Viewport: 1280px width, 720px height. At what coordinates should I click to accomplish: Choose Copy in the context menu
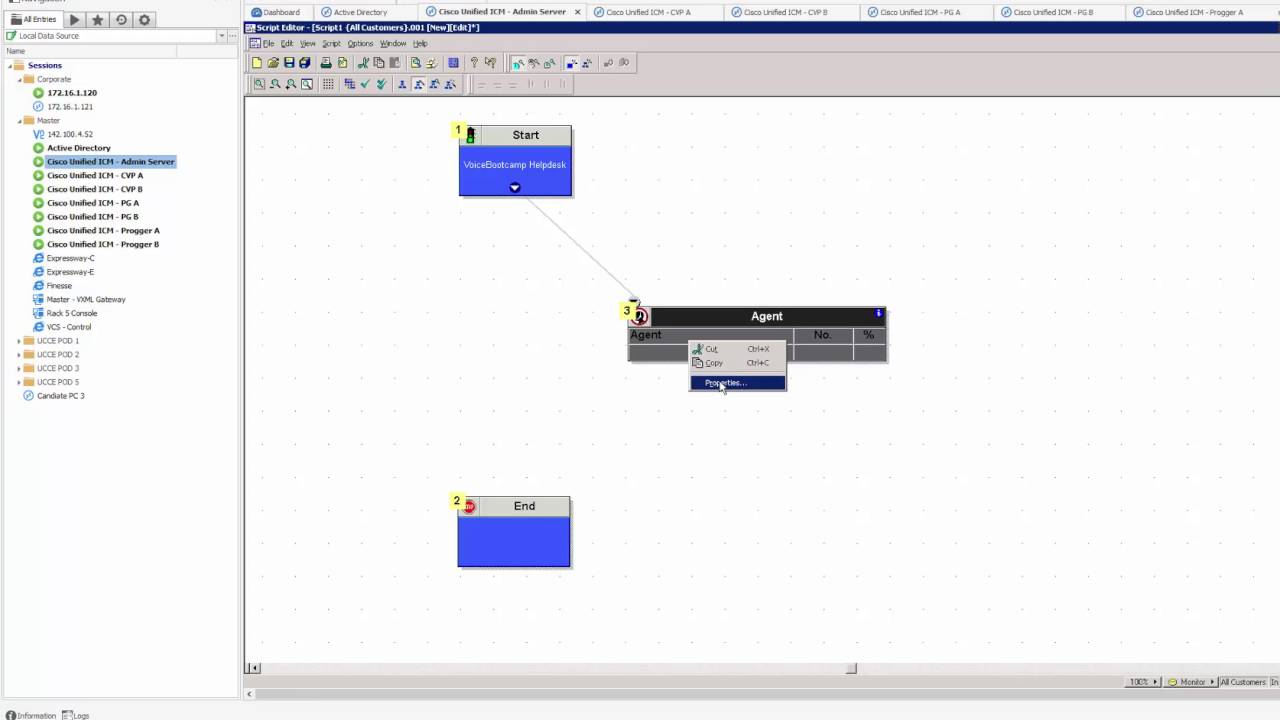737,363
